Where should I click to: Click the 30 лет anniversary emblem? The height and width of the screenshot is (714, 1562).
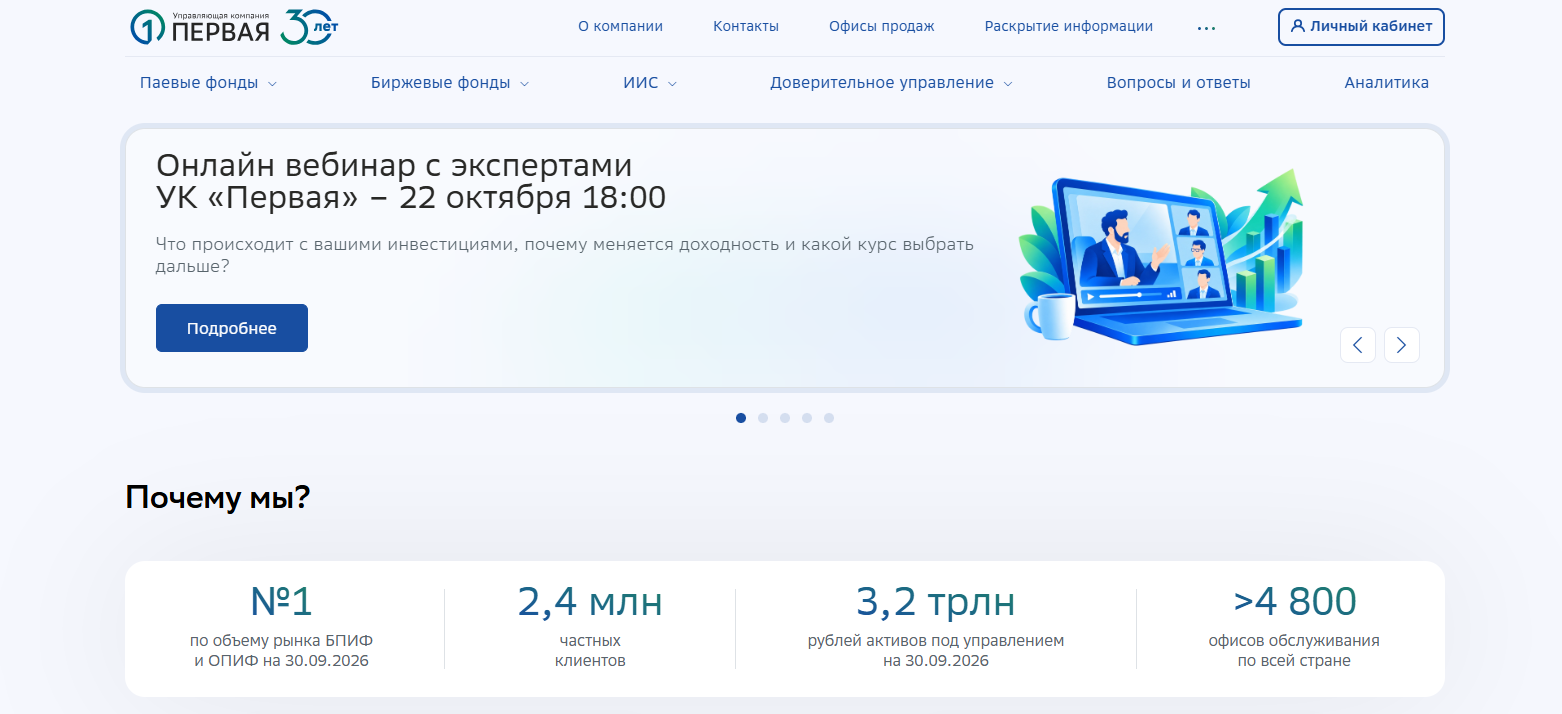[x=309, y=27]
